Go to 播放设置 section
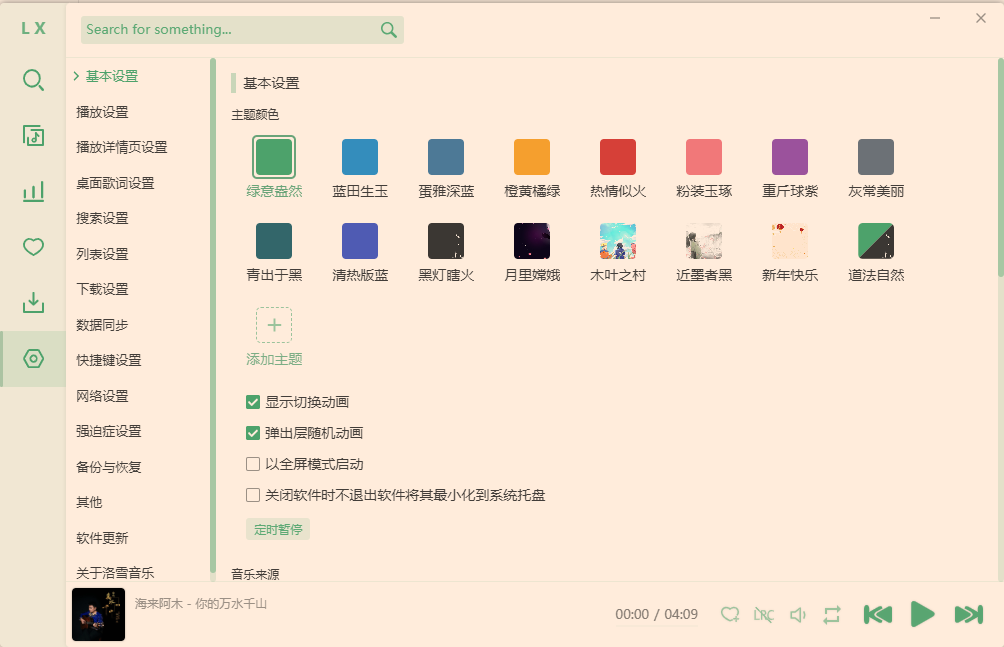Image resolution: width=1004 pixels, height=647 pixels. (x=102, y=112)
